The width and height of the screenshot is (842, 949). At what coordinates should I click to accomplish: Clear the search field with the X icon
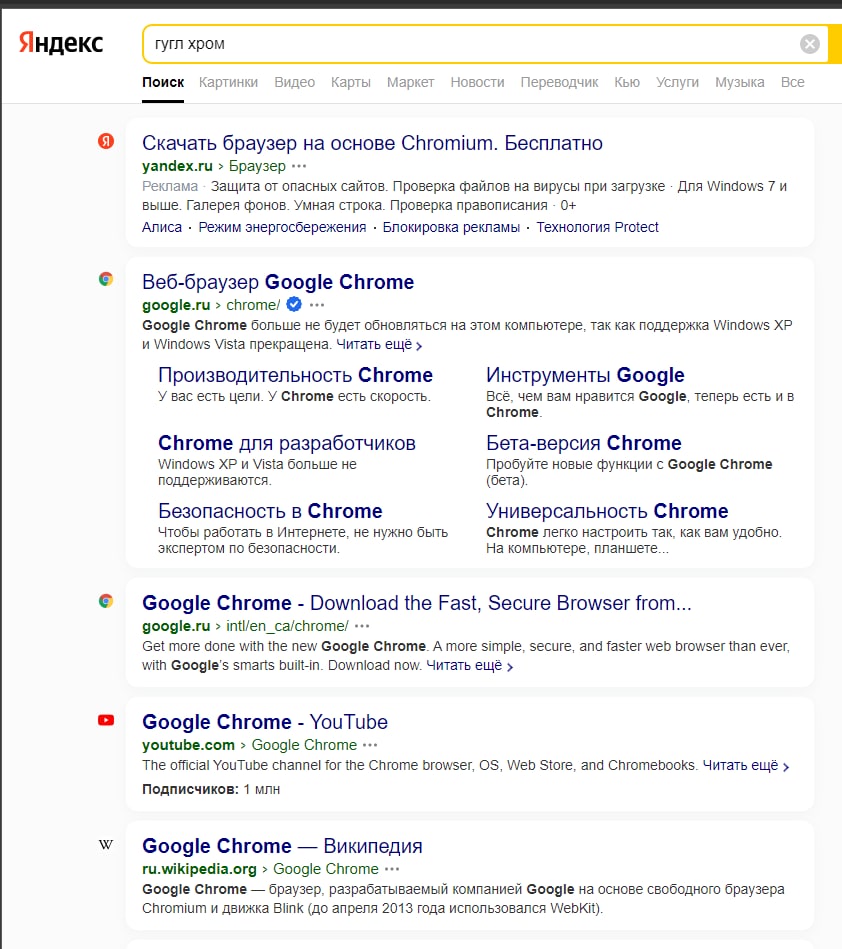coord(810,44)
